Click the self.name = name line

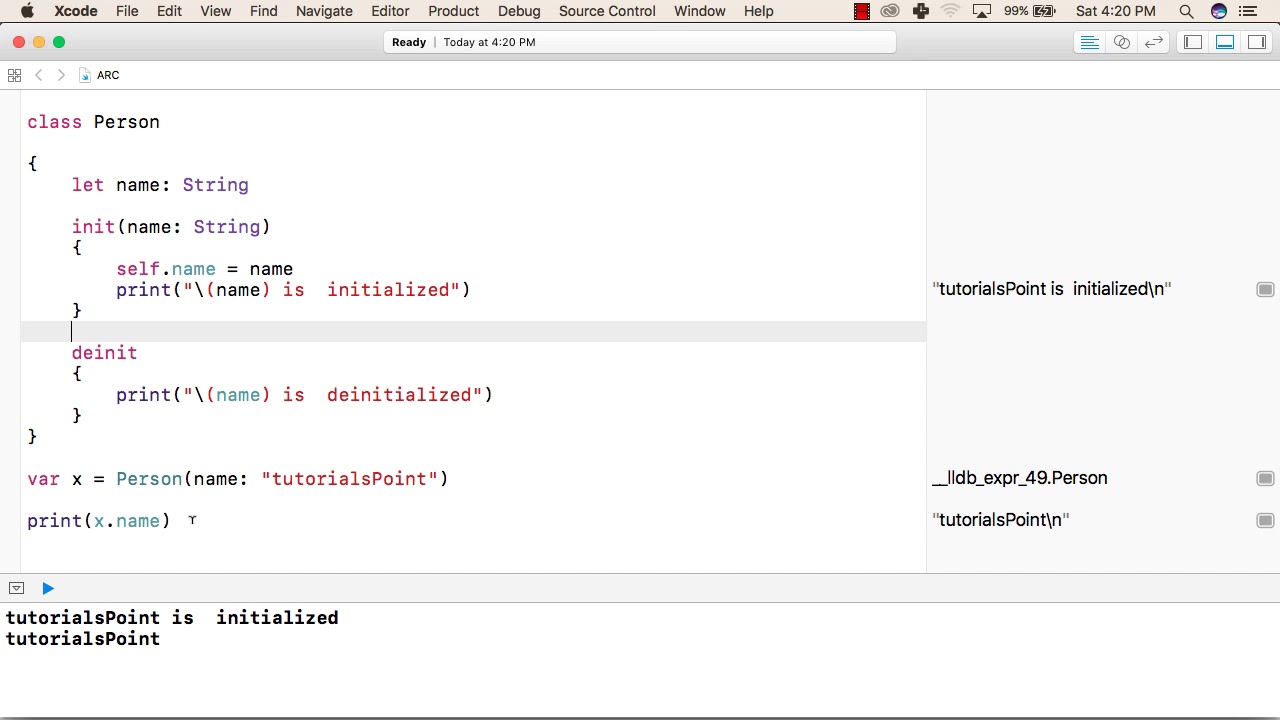click(x=205, y=269)
